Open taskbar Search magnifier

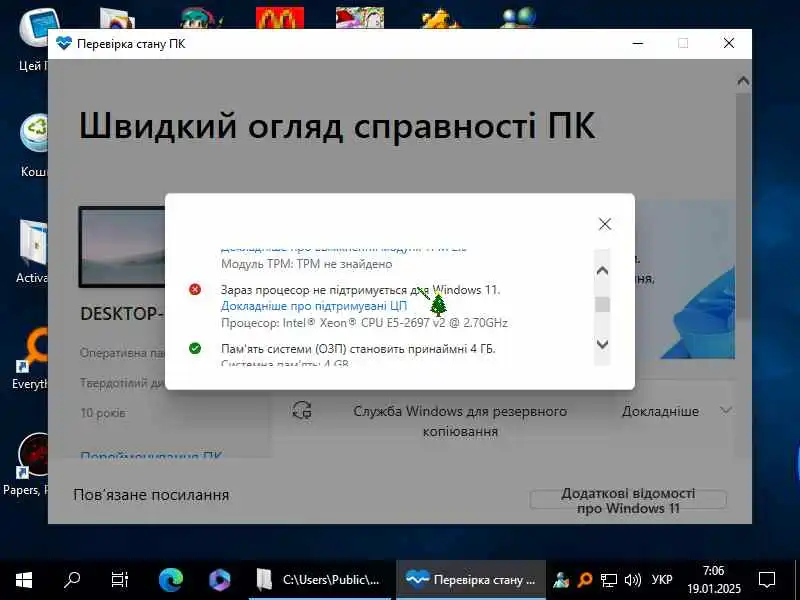(72, 580)
